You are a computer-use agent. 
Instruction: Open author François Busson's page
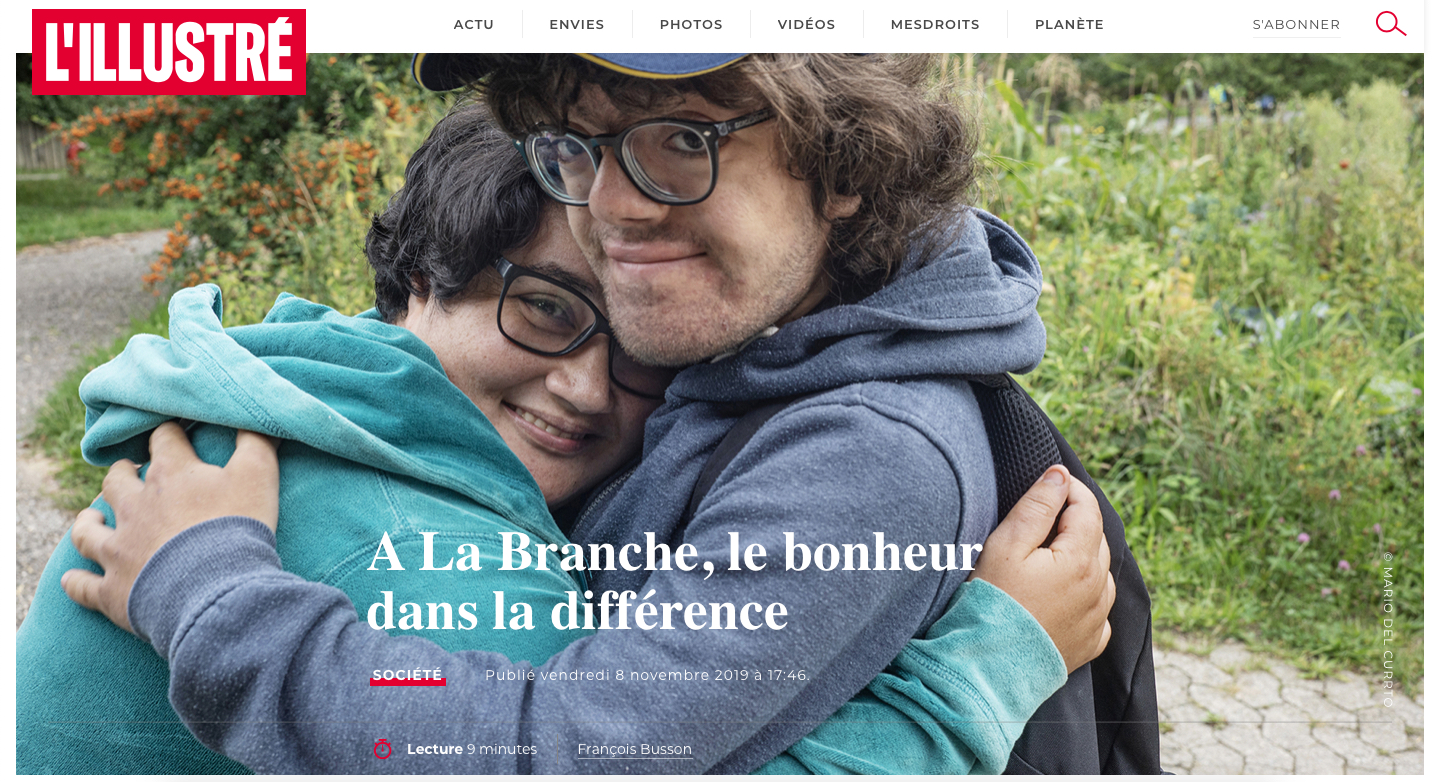(634, 749)
